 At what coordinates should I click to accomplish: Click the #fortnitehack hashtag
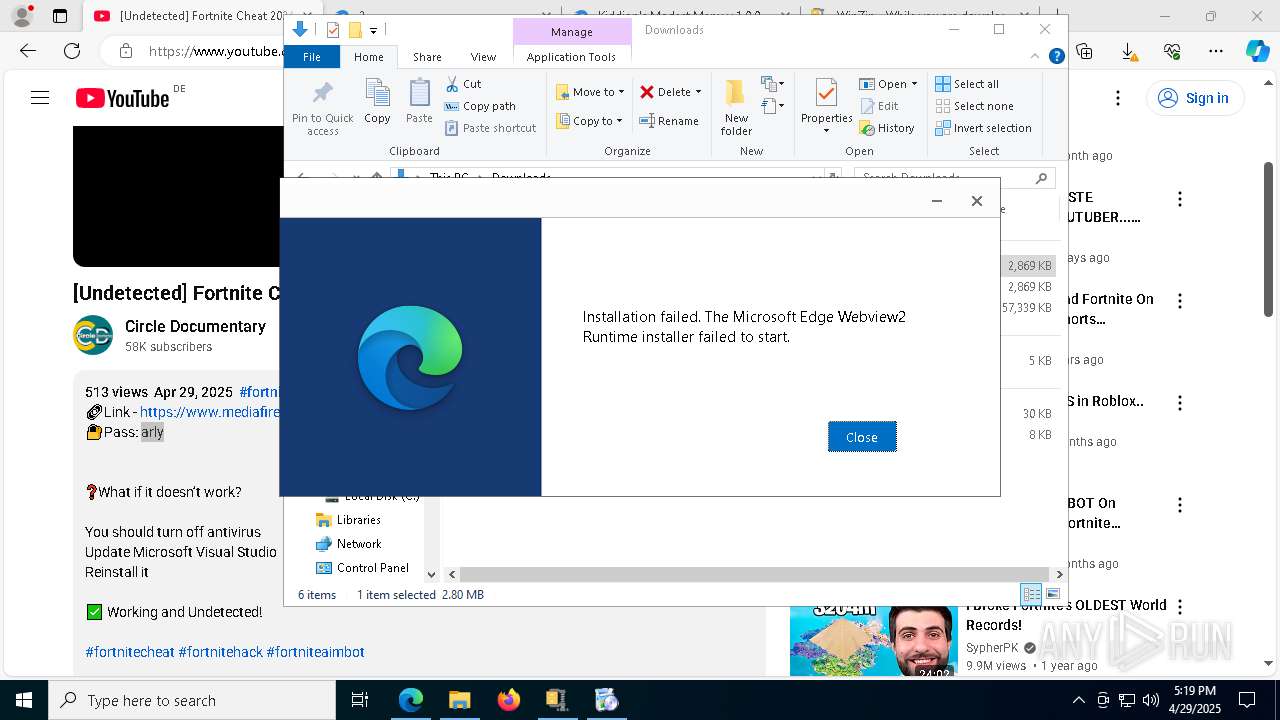click(220, 652)
